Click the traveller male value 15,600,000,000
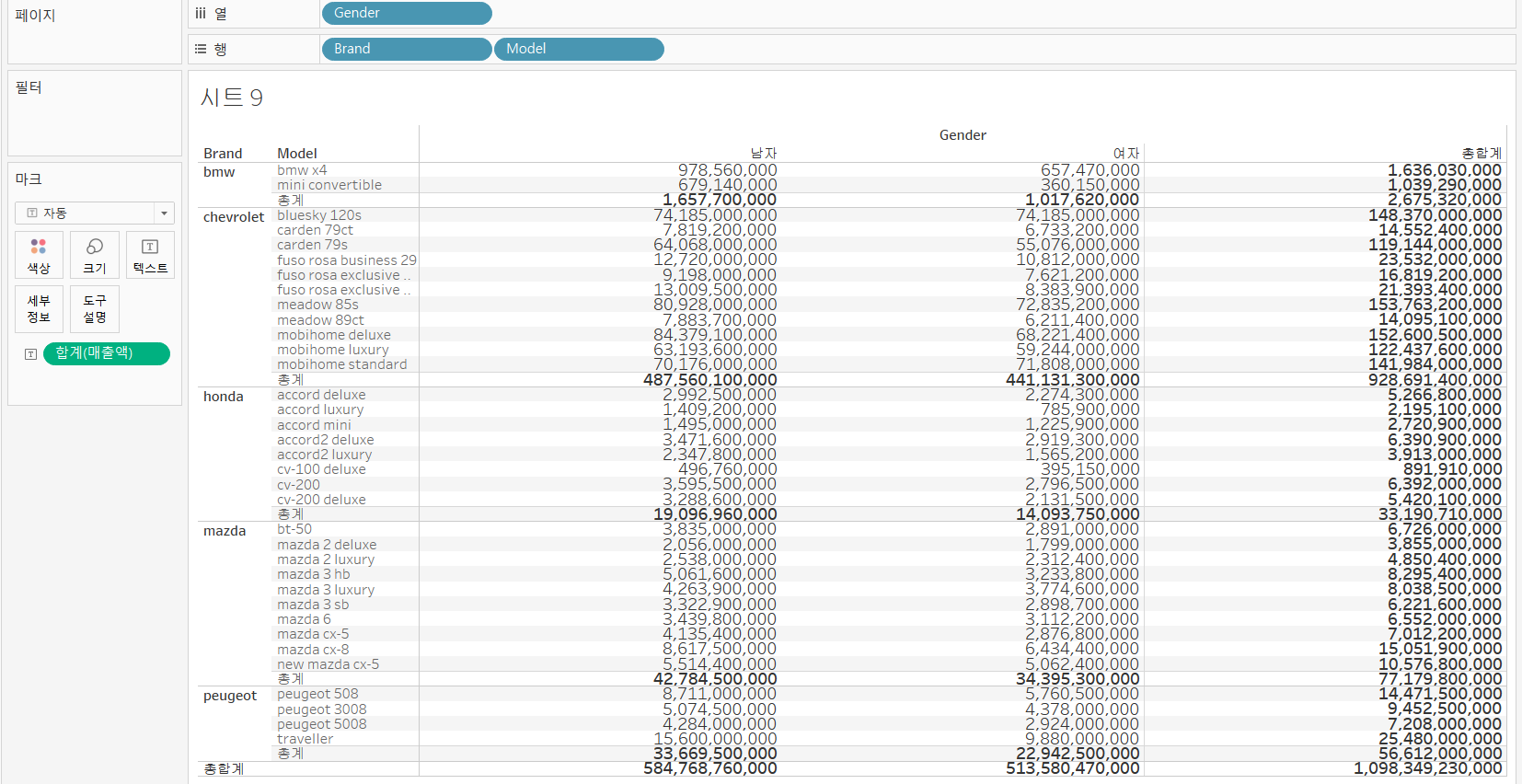 (715, 739)
